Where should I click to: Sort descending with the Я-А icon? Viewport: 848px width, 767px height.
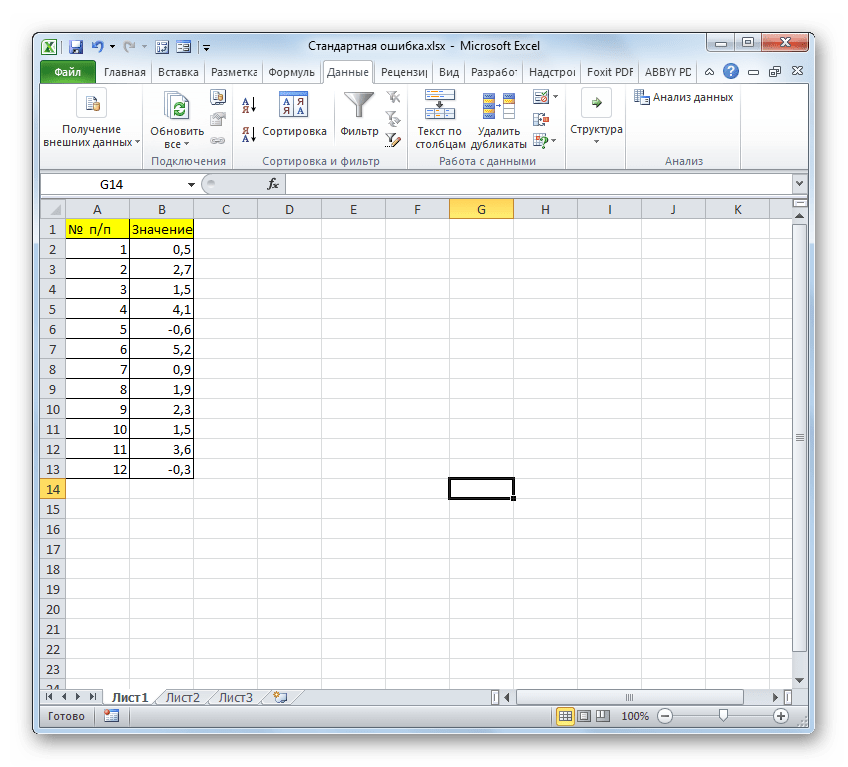pos(249,134)
